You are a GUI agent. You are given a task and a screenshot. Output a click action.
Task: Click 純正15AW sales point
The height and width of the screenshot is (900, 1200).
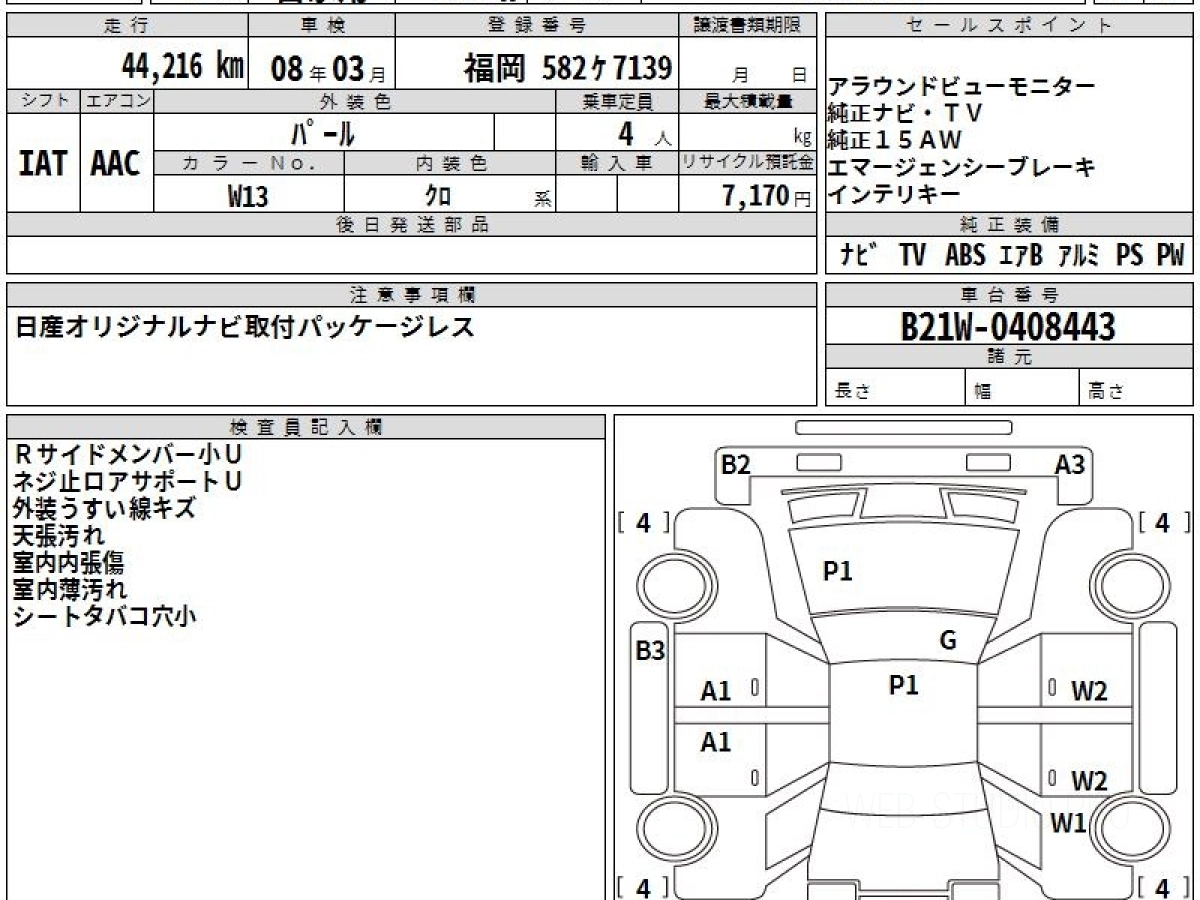893,141
